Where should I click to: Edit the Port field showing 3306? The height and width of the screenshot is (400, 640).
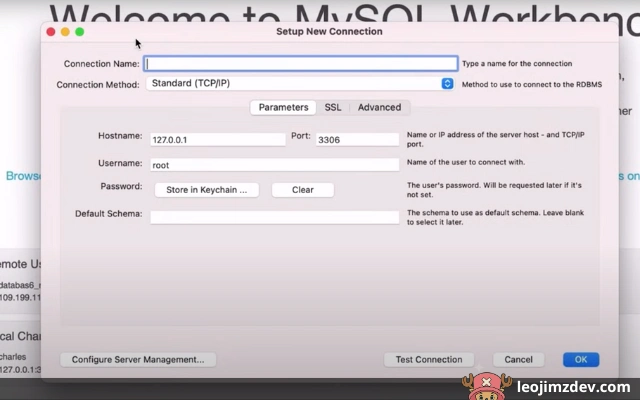(x=357, y=140)
